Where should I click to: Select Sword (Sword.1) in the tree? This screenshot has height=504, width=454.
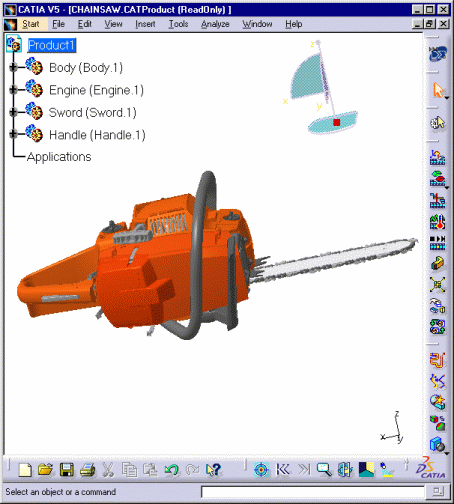(x=93, y=113)
